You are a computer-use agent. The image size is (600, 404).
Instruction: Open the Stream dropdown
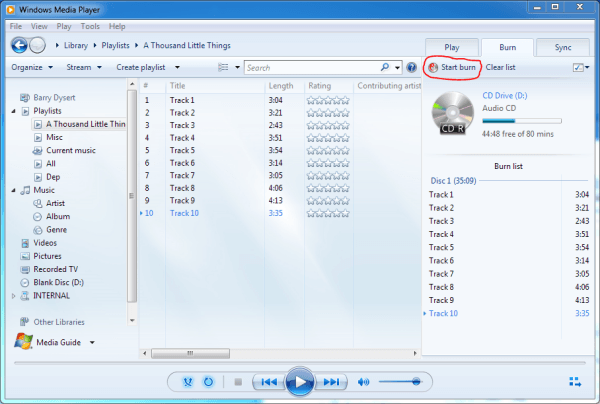click(x=84, y=67)
